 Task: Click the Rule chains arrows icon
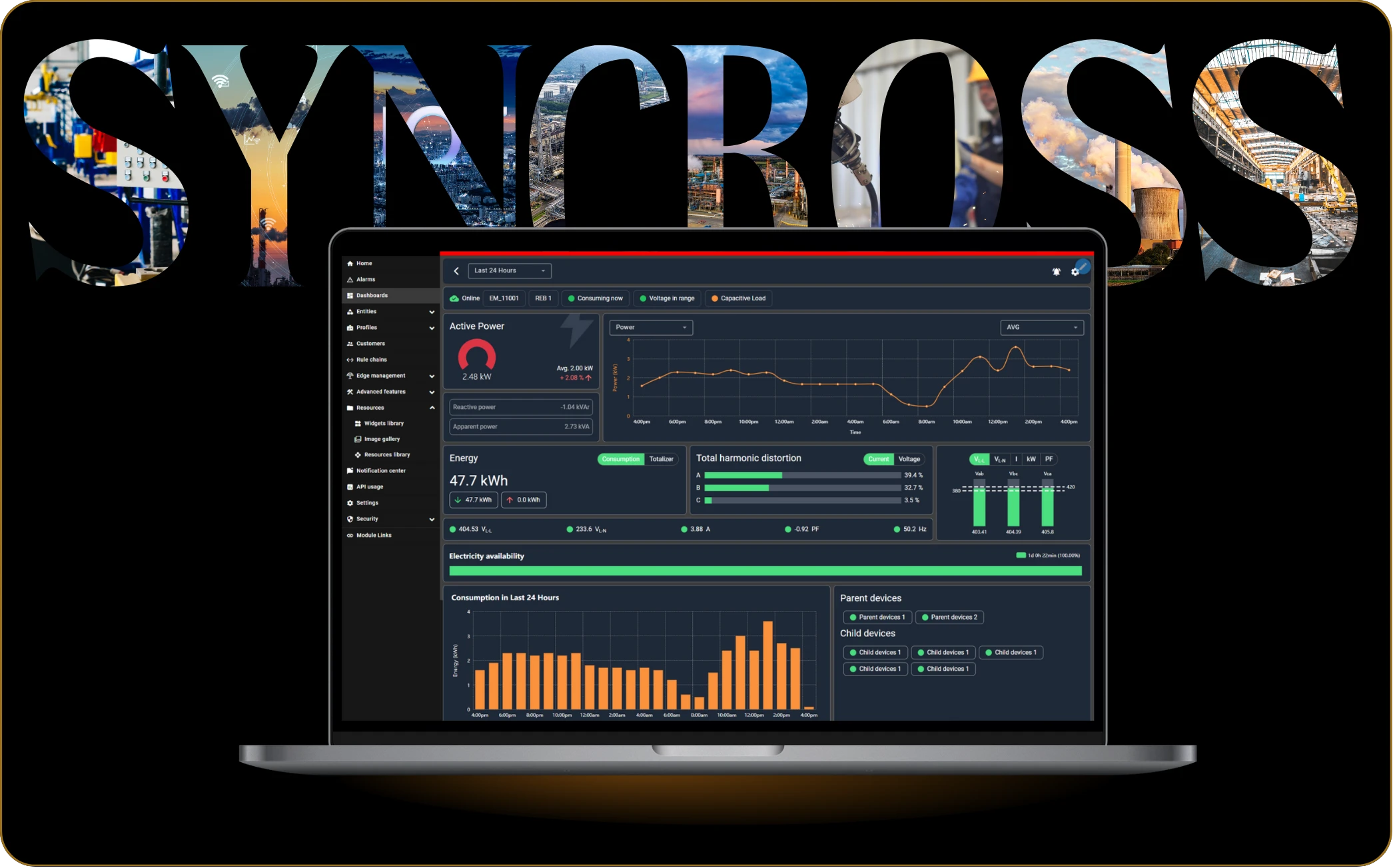(x=350, y=360)
